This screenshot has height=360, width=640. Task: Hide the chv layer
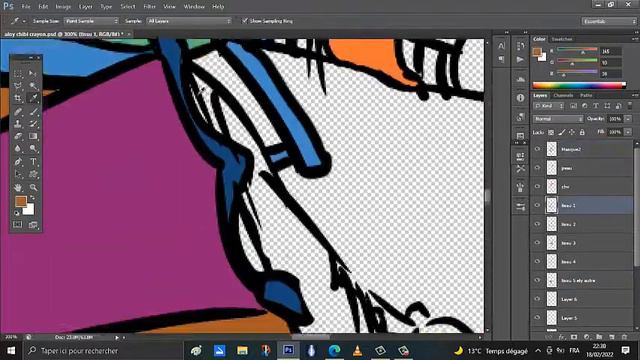click(537, 187)
